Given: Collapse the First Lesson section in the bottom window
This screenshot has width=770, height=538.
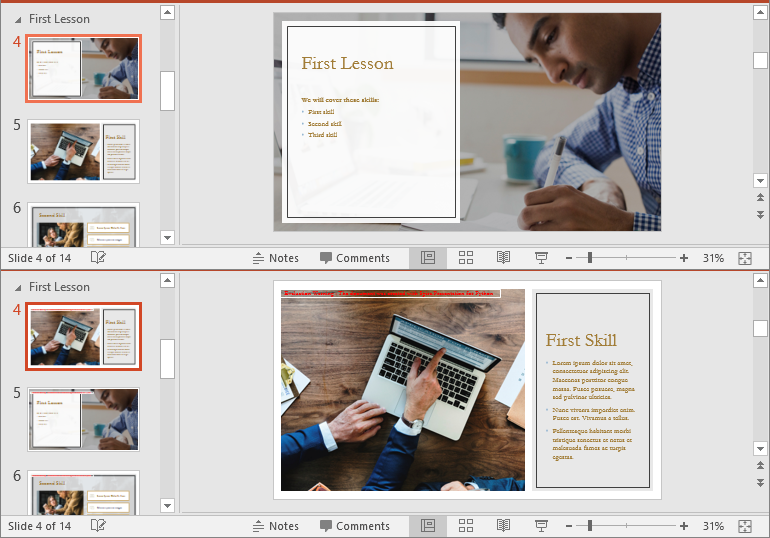Looking at the screenshot, I should pyautogui.click(x=18, y=288).
